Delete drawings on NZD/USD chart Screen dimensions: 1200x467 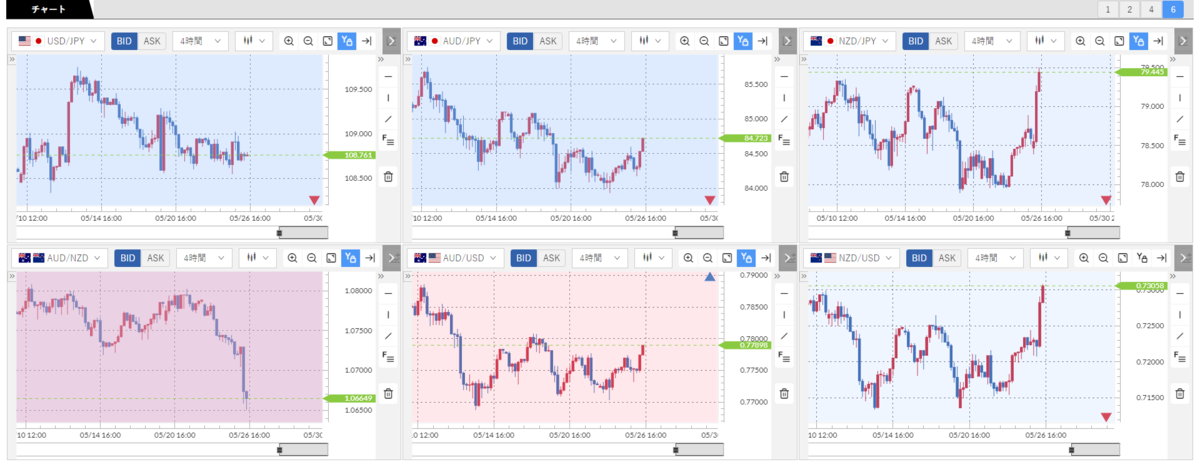coord(1179,394)
